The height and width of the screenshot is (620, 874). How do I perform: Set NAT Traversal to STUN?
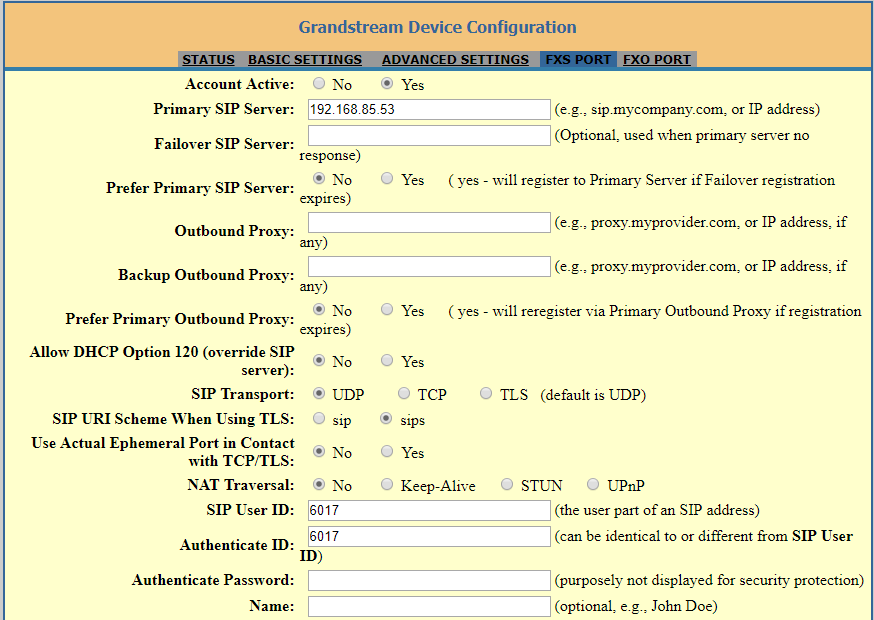507,484
